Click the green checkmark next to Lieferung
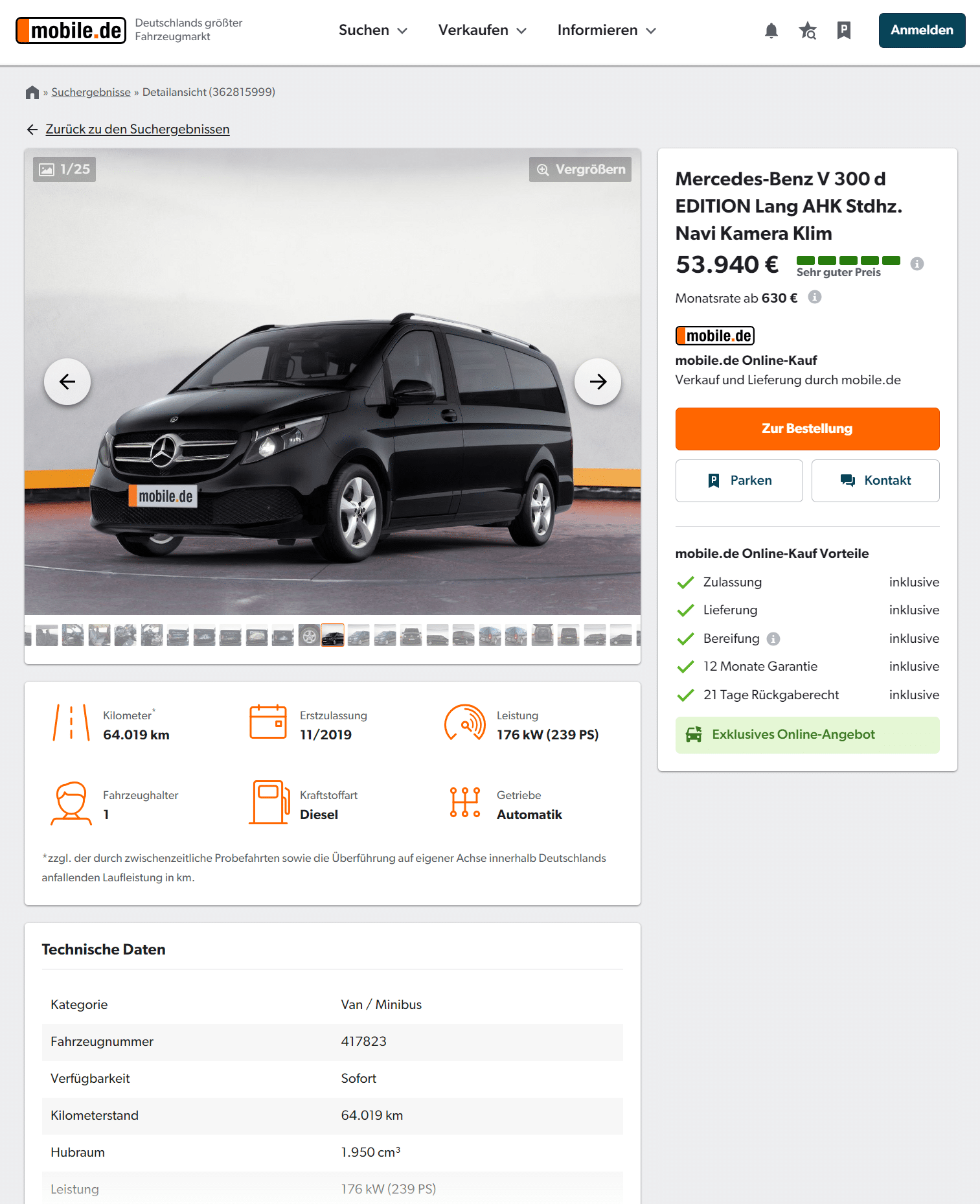This screenshot has height=1204, width=980. point(685,610)
